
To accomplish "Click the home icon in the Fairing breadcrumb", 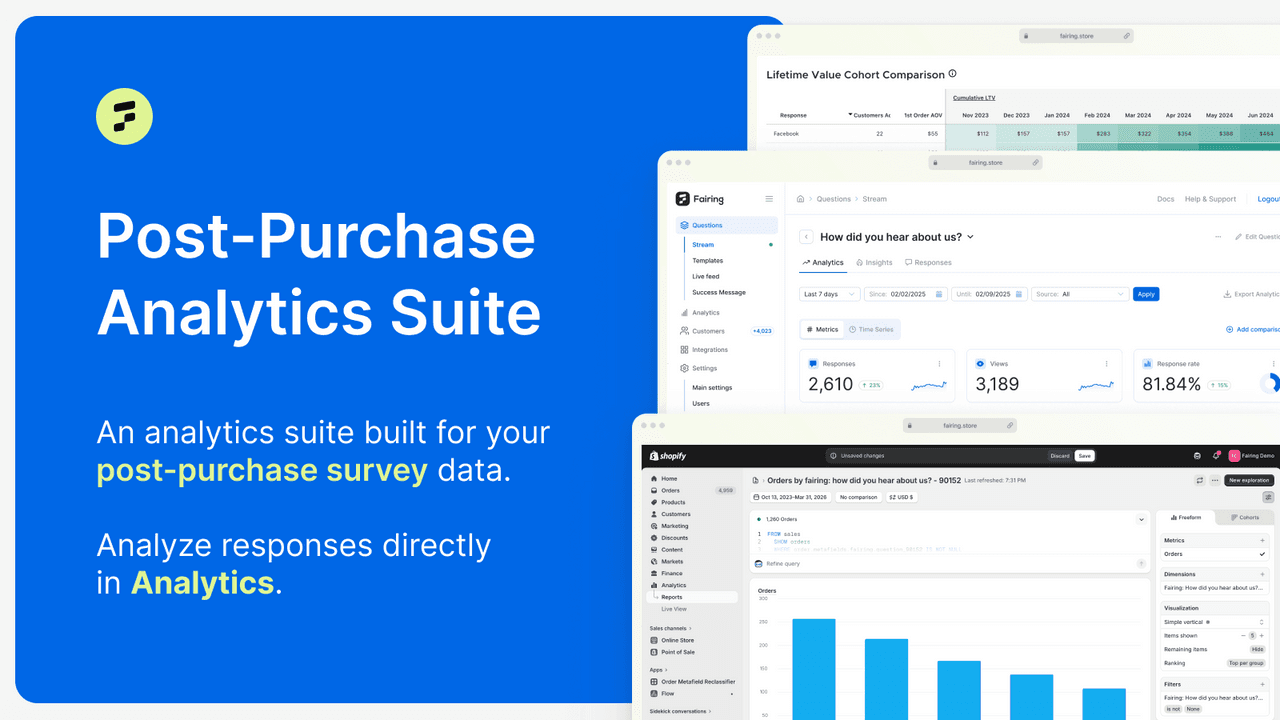I will coord(800,199).
